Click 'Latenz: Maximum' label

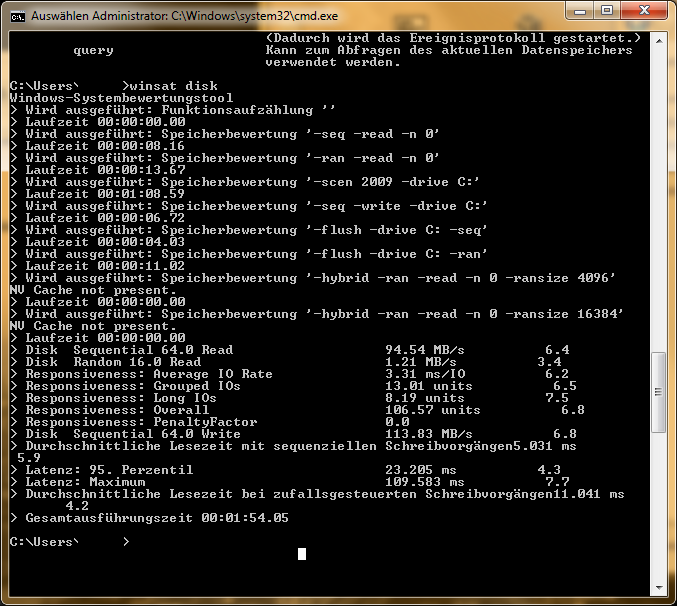[x=85, y=482]
